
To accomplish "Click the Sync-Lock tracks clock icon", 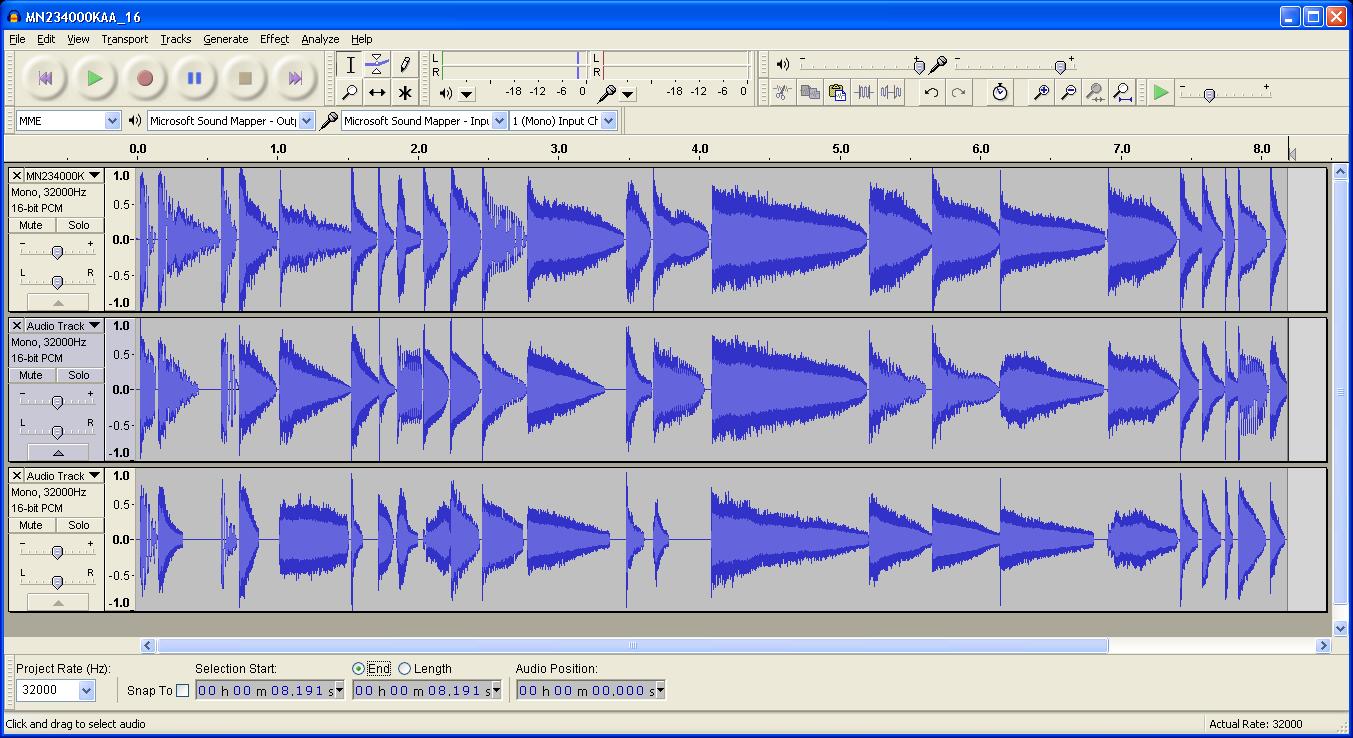I will 1000,92.
